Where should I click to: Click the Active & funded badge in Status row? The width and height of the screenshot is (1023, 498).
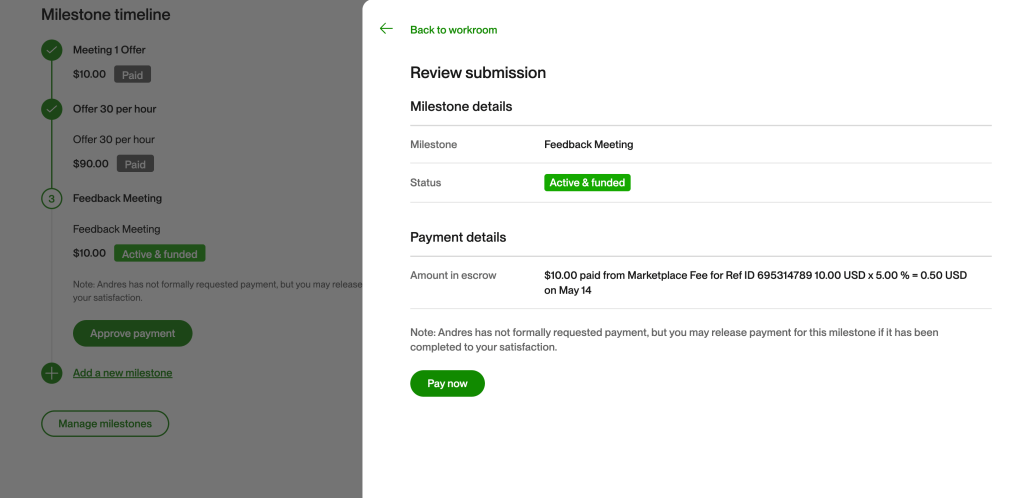point(587,183)
